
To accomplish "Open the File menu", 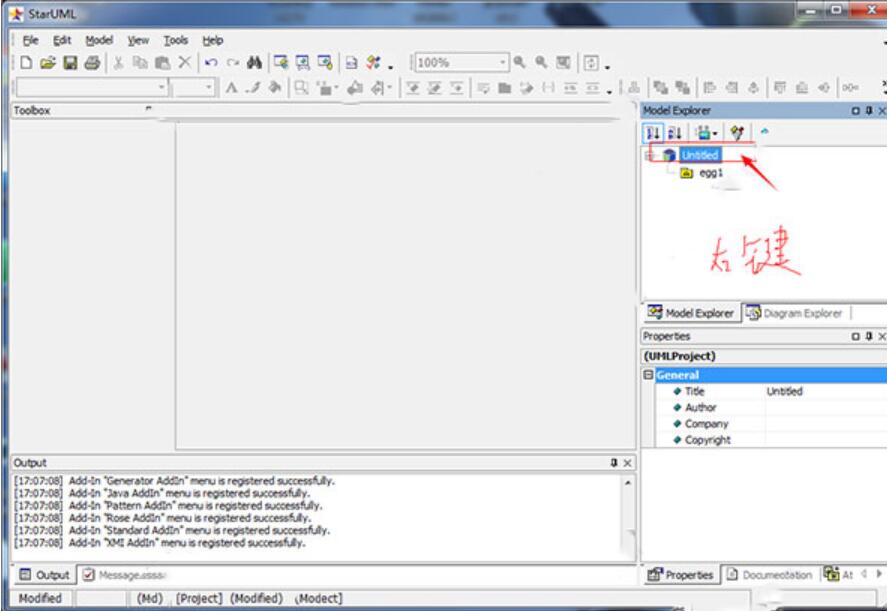I will (x=30, y=40).
